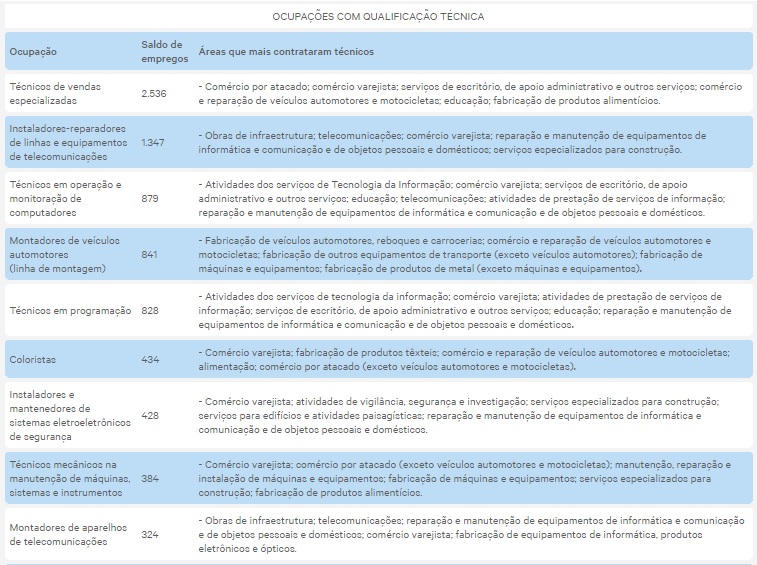The image size is (757, 565).
Task: Click the value 1.347
Action: (x=153, y=142)
